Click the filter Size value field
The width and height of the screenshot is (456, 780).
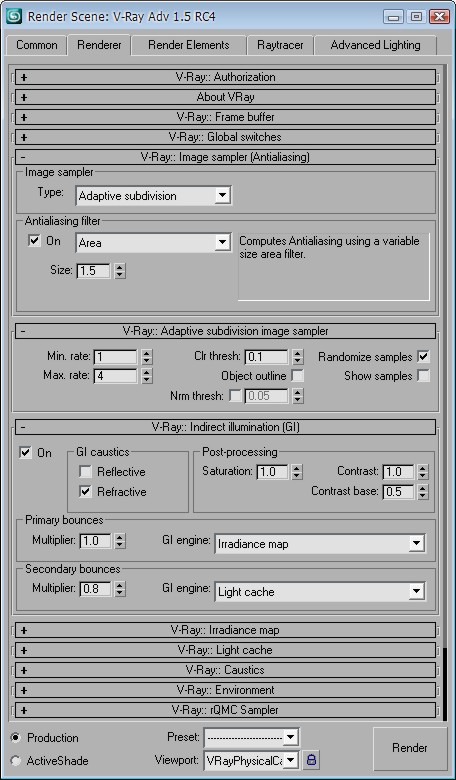(x=93, y=271)
